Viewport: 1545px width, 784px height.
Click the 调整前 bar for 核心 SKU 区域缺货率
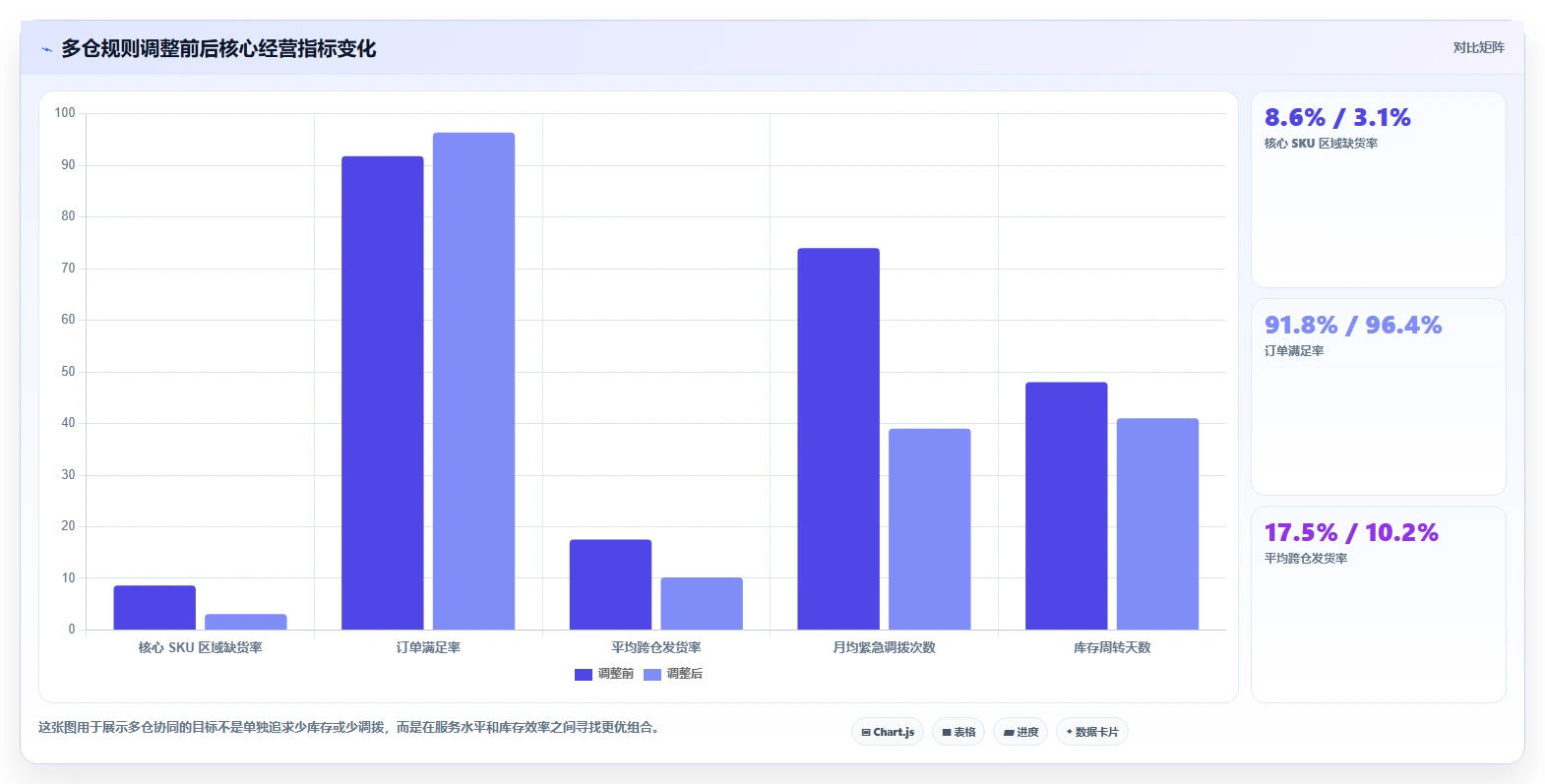154,608
